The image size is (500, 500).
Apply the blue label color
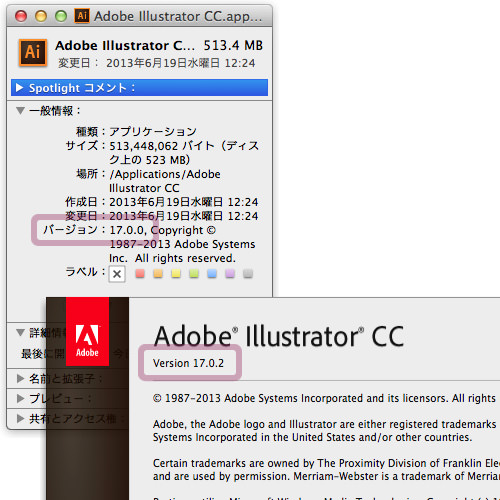click(212, 274)
